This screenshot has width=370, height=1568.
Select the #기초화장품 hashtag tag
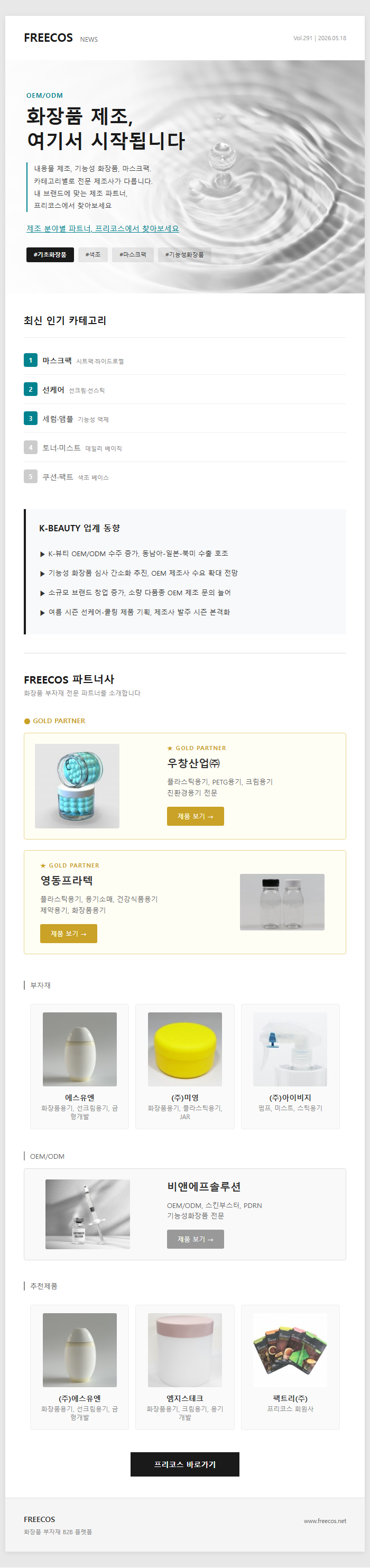tap(50, 254)
